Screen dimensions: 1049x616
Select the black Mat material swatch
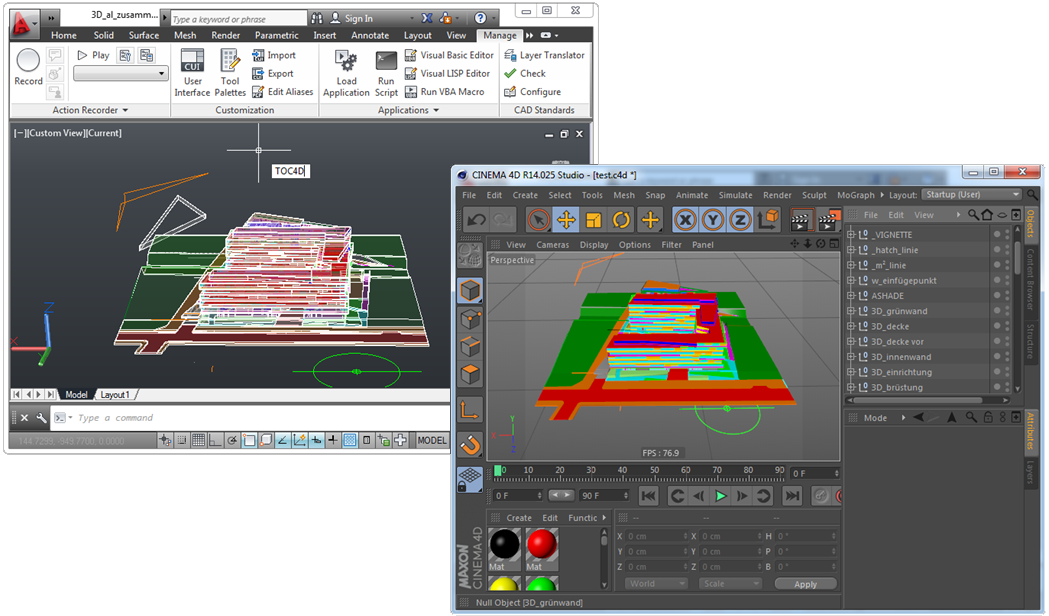(504, 544)
